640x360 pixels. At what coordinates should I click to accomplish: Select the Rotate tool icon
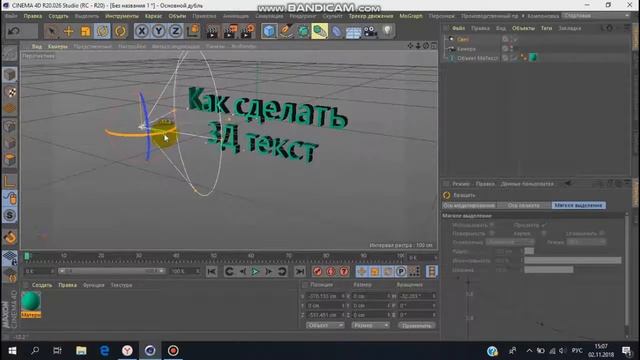[x=102, y=31]
